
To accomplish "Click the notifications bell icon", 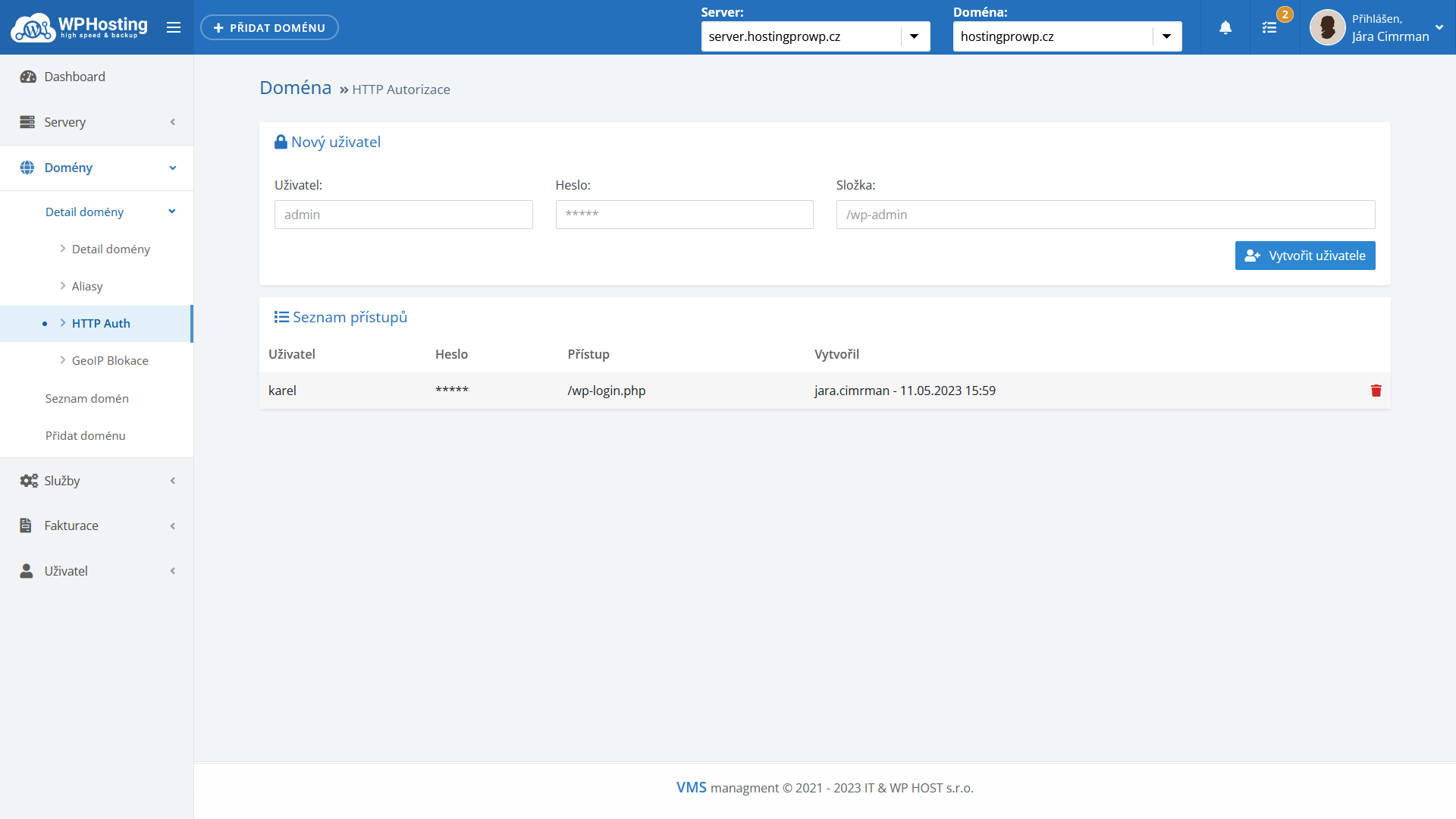I will click(x=1225, y=28).
